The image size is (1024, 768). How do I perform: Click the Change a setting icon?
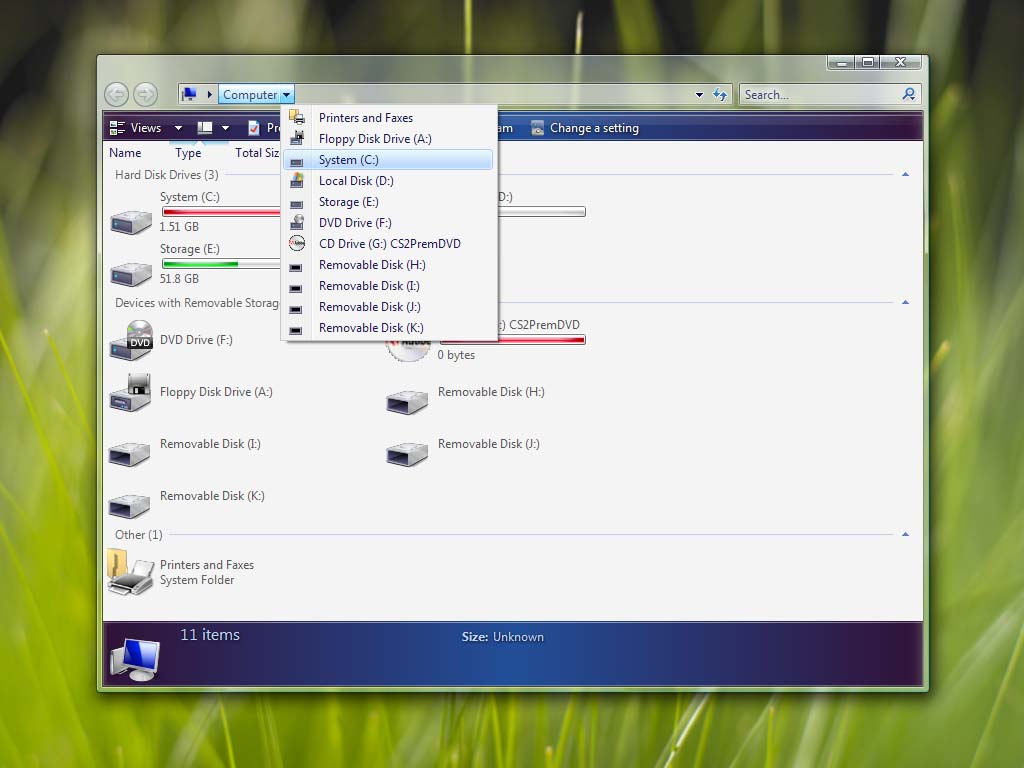coord(537,128)
